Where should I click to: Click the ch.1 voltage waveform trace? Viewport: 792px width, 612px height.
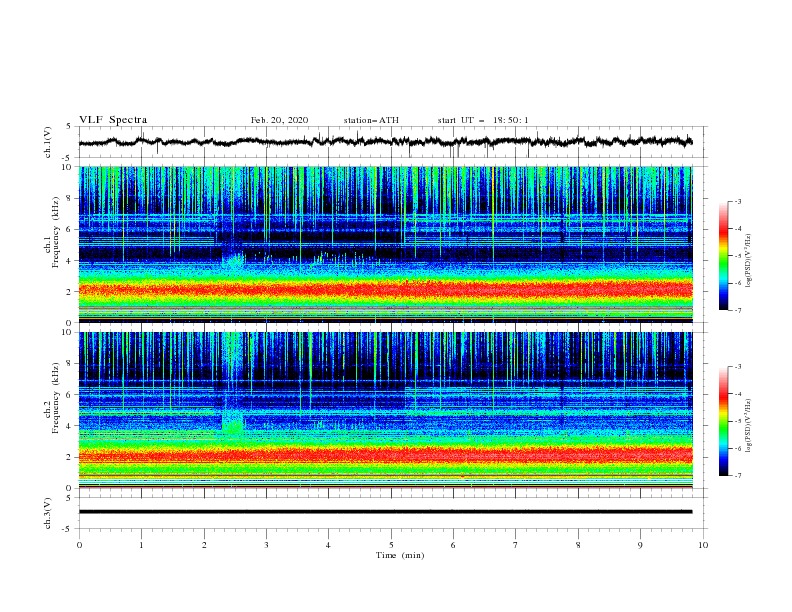point(385,142)
